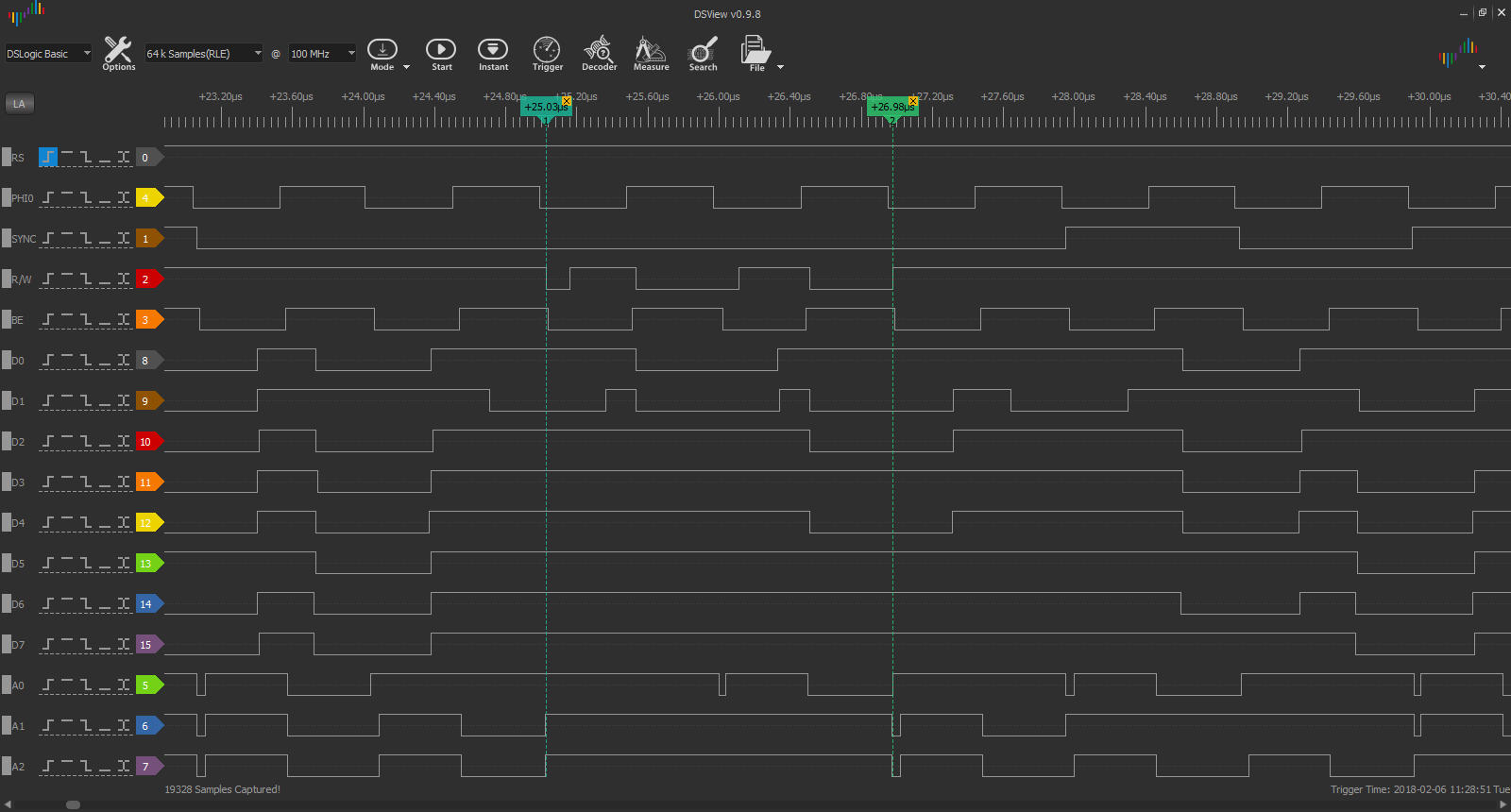
Task: Open the Options settings icon
Action: pos(118,52)
